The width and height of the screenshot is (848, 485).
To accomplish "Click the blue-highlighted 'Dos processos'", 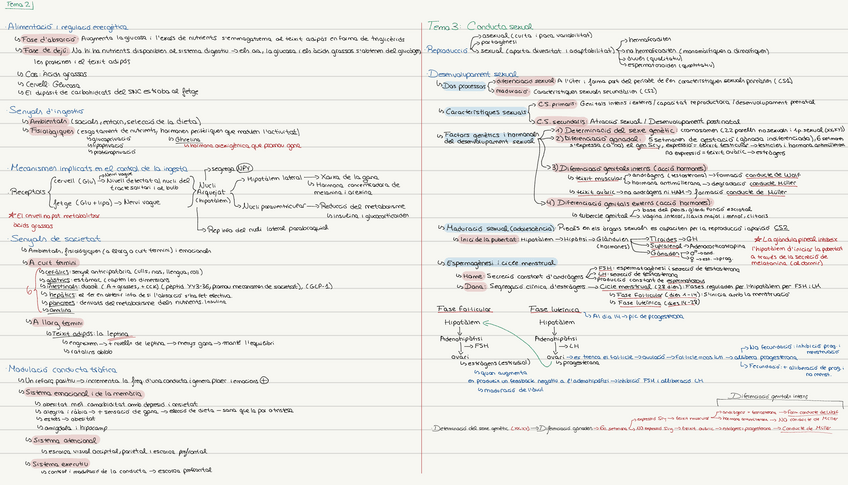I will pos(464,85).
